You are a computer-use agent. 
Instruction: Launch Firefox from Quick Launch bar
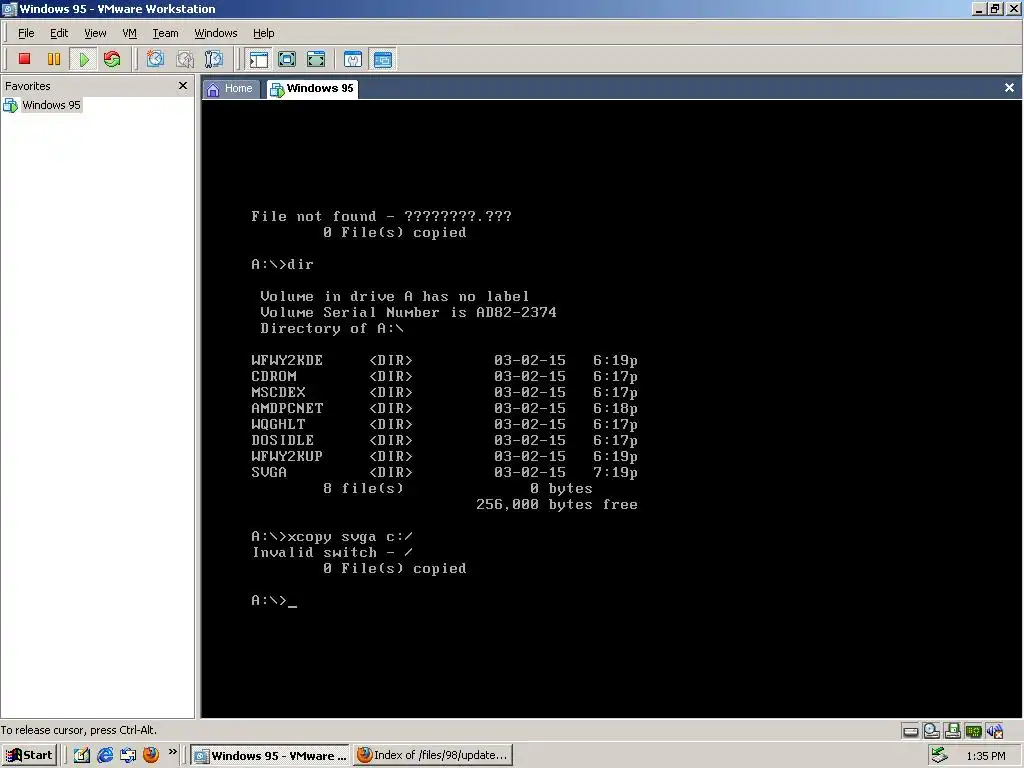pyautogui.click(x=151, y=755)
